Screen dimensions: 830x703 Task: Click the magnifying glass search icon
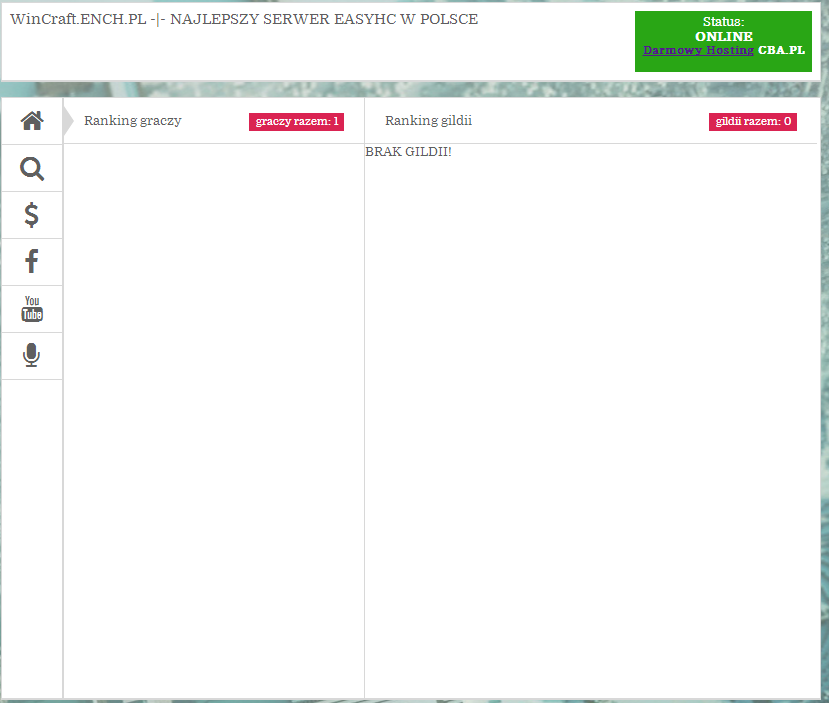(32, 168)
